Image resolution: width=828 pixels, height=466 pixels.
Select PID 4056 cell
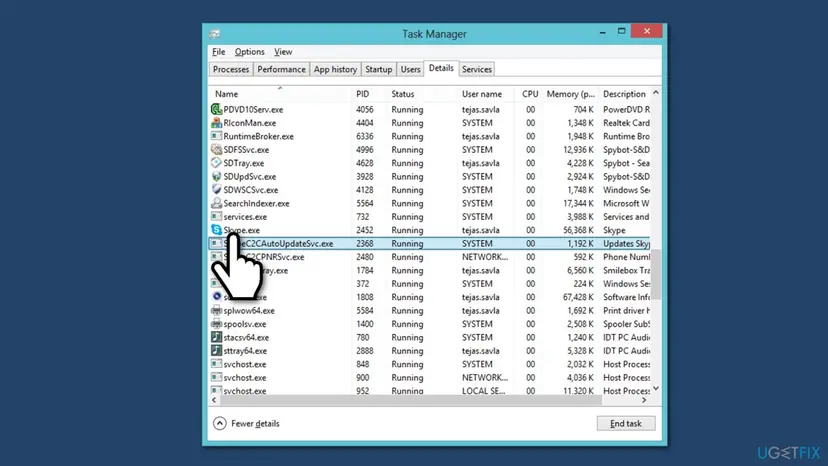(x=364, y=109)
